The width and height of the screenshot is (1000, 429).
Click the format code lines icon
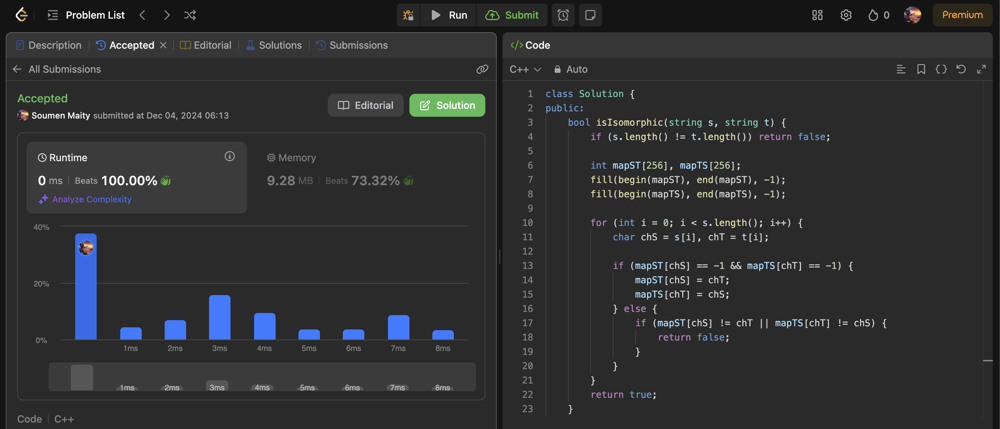[901, 70]
